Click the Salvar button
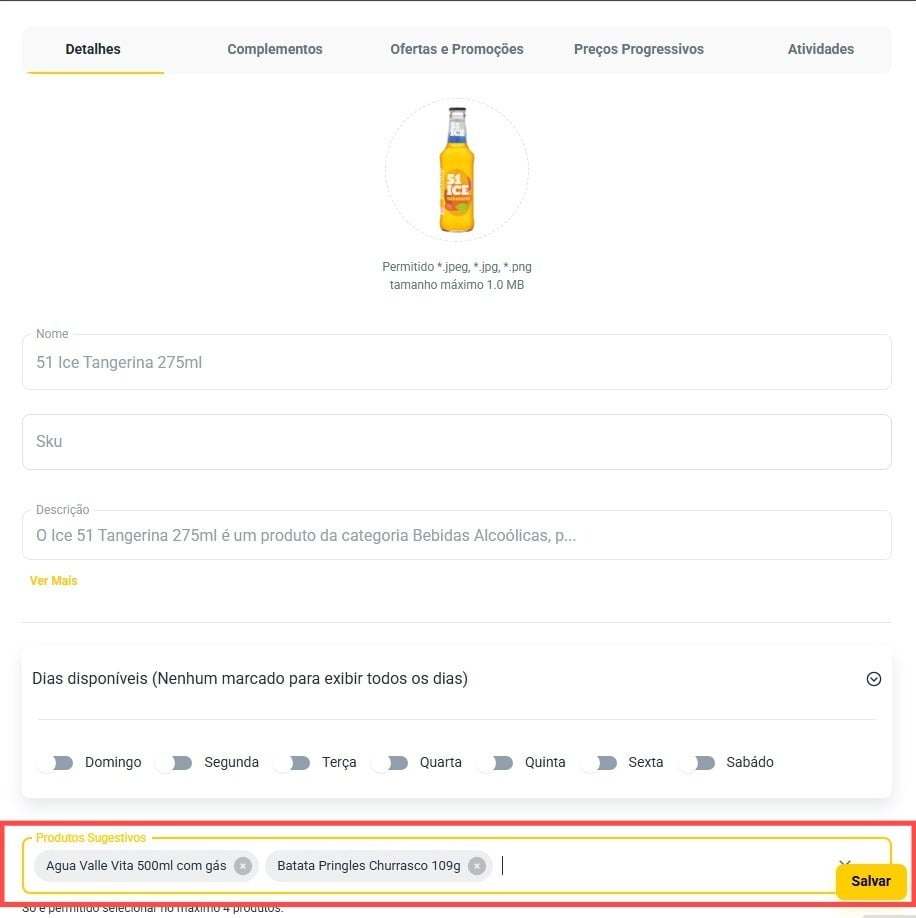 (870, 882)
